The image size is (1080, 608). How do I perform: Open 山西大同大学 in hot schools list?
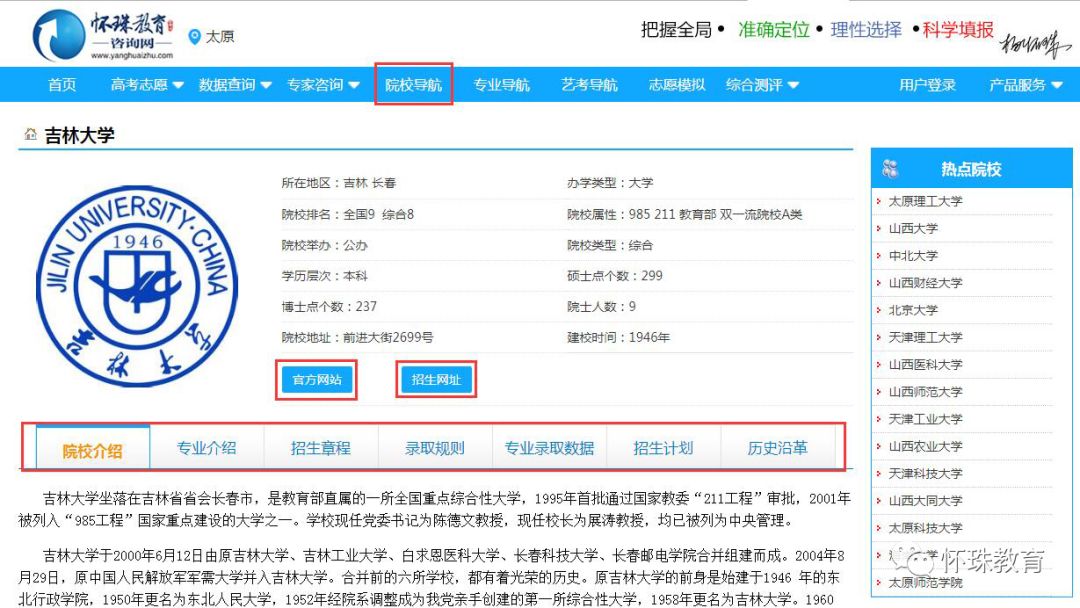click(925, 501)
